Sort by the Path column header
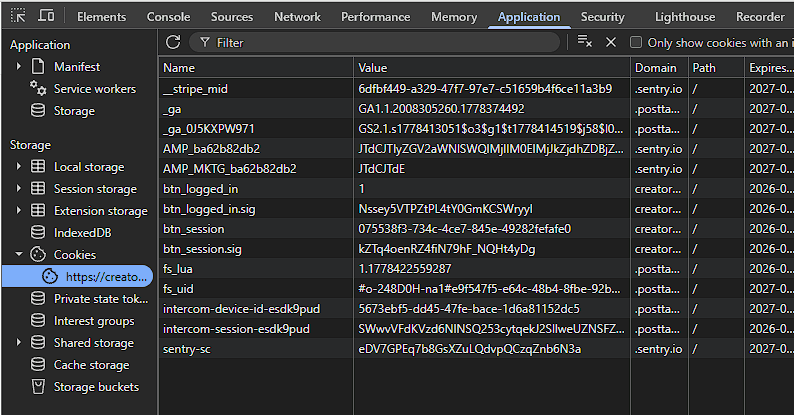Screen dimensions: 794x415 716,67
